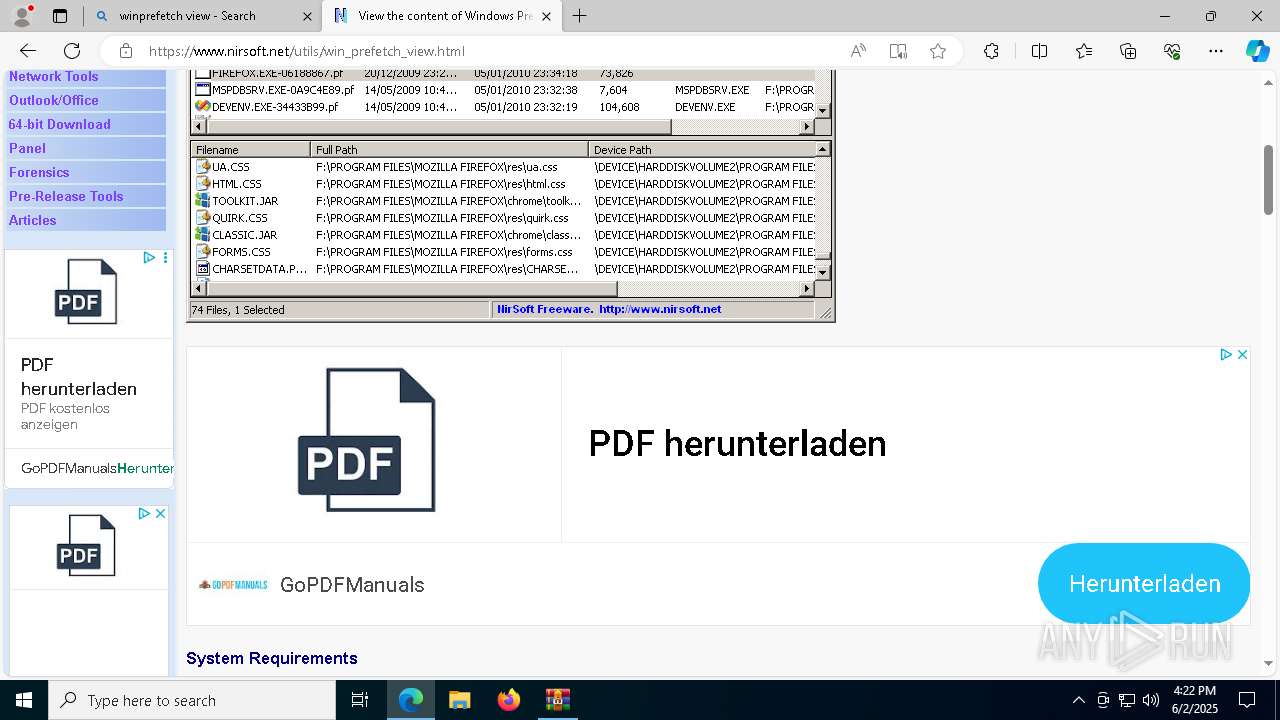Open the Favorites list icon

pyautogui.click(x=1084, y=51)
